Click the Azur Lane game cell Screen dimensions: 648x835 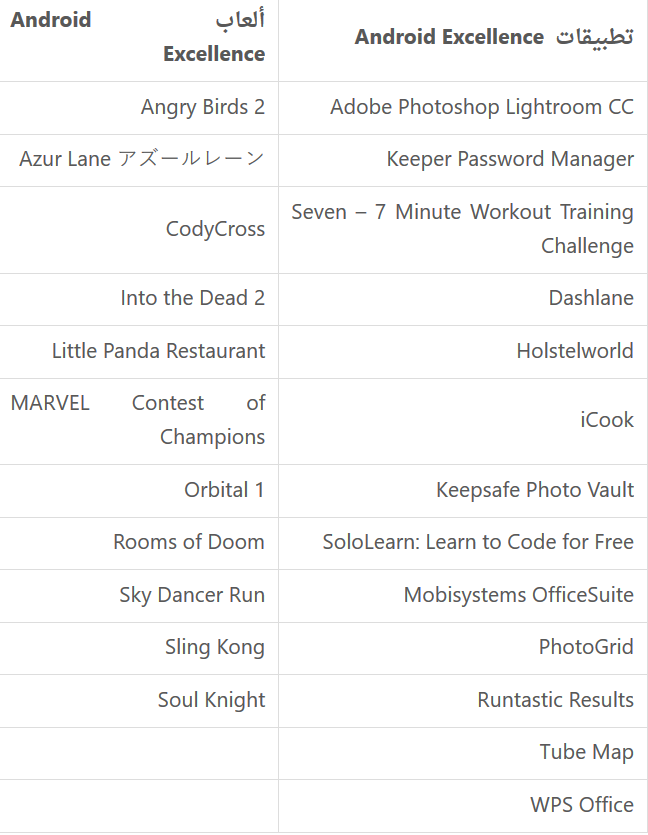click(x=142, y=159)
